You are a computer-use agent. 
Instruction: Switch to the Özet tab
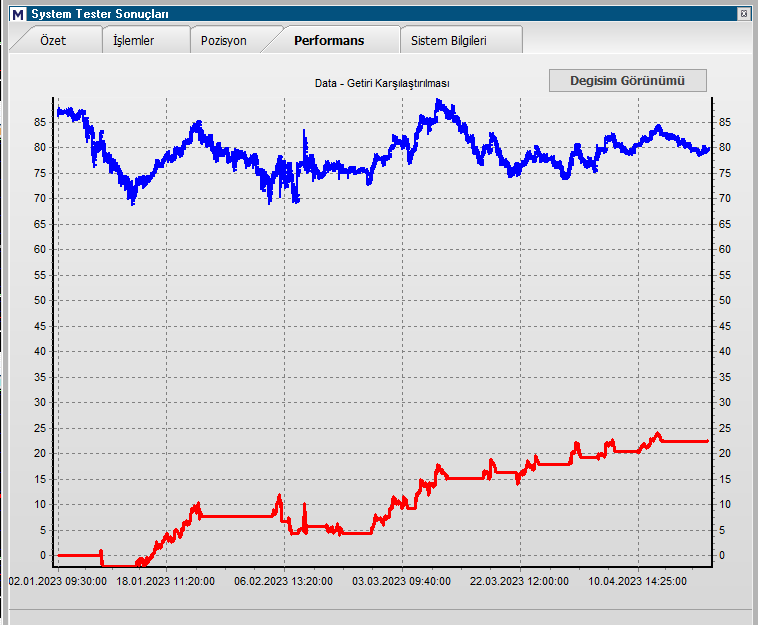(53, 41)
